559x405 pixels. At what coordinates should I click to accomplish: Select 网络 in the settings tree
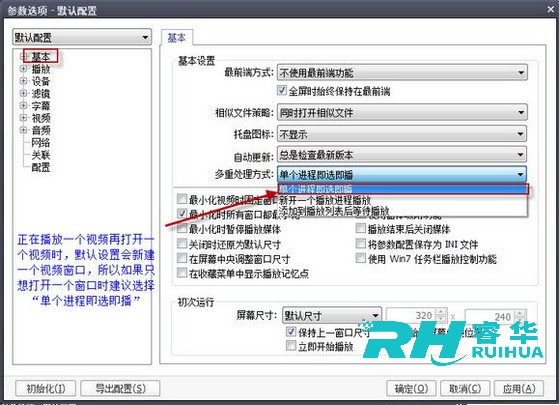(41, 143)
